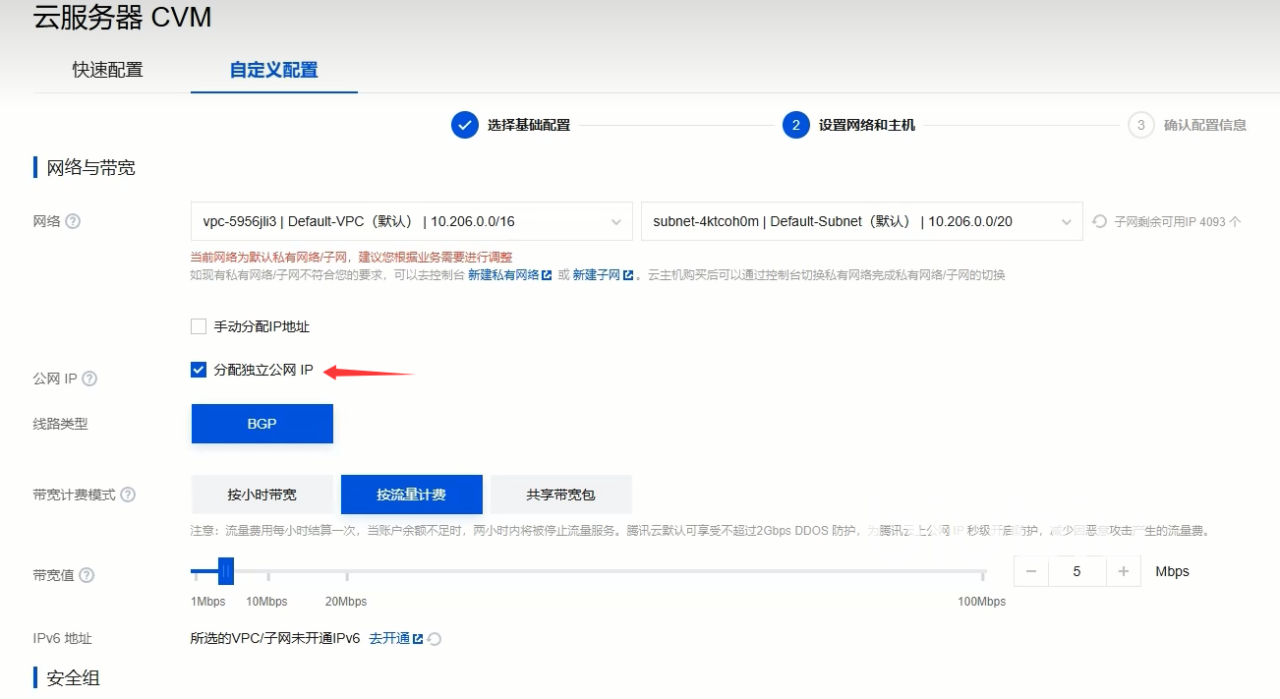The width and height of the screenshot is (1280, 699).
Task: Click the help icon next to 带宽计费模式
Action: tap(128, 495)
